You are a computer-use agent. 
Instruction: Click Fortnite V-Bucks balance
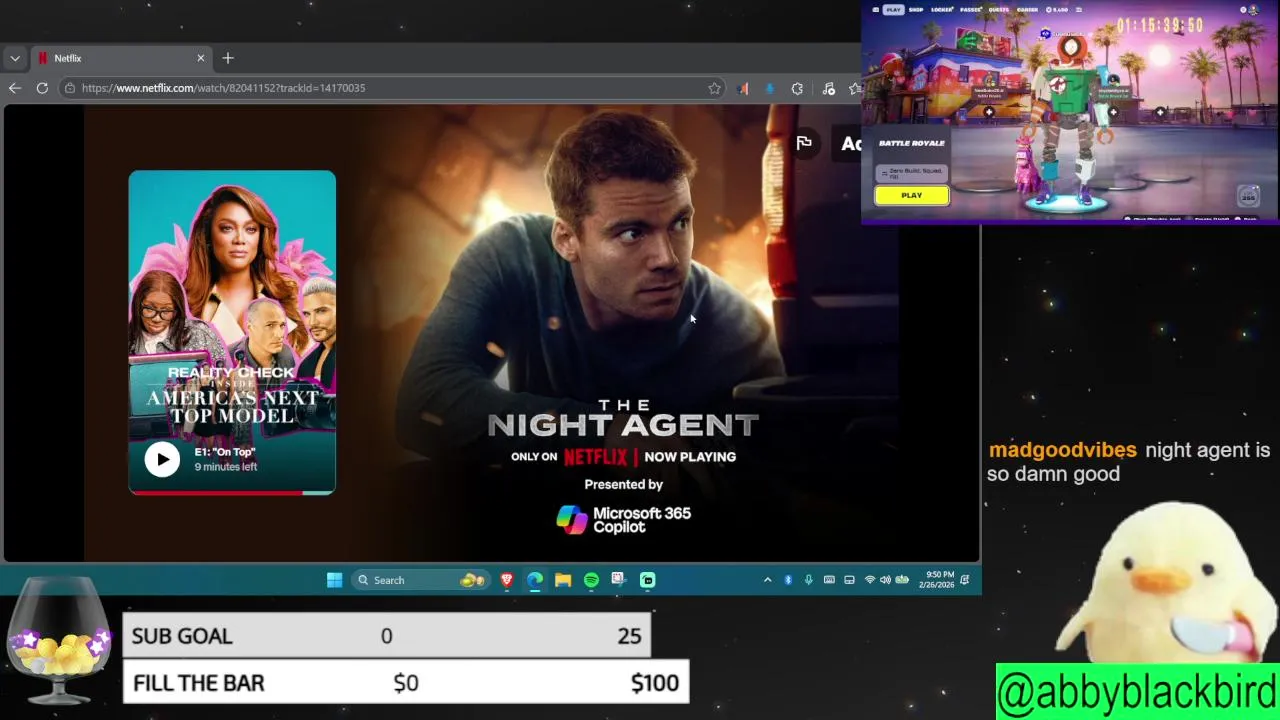coord(1057,10)
